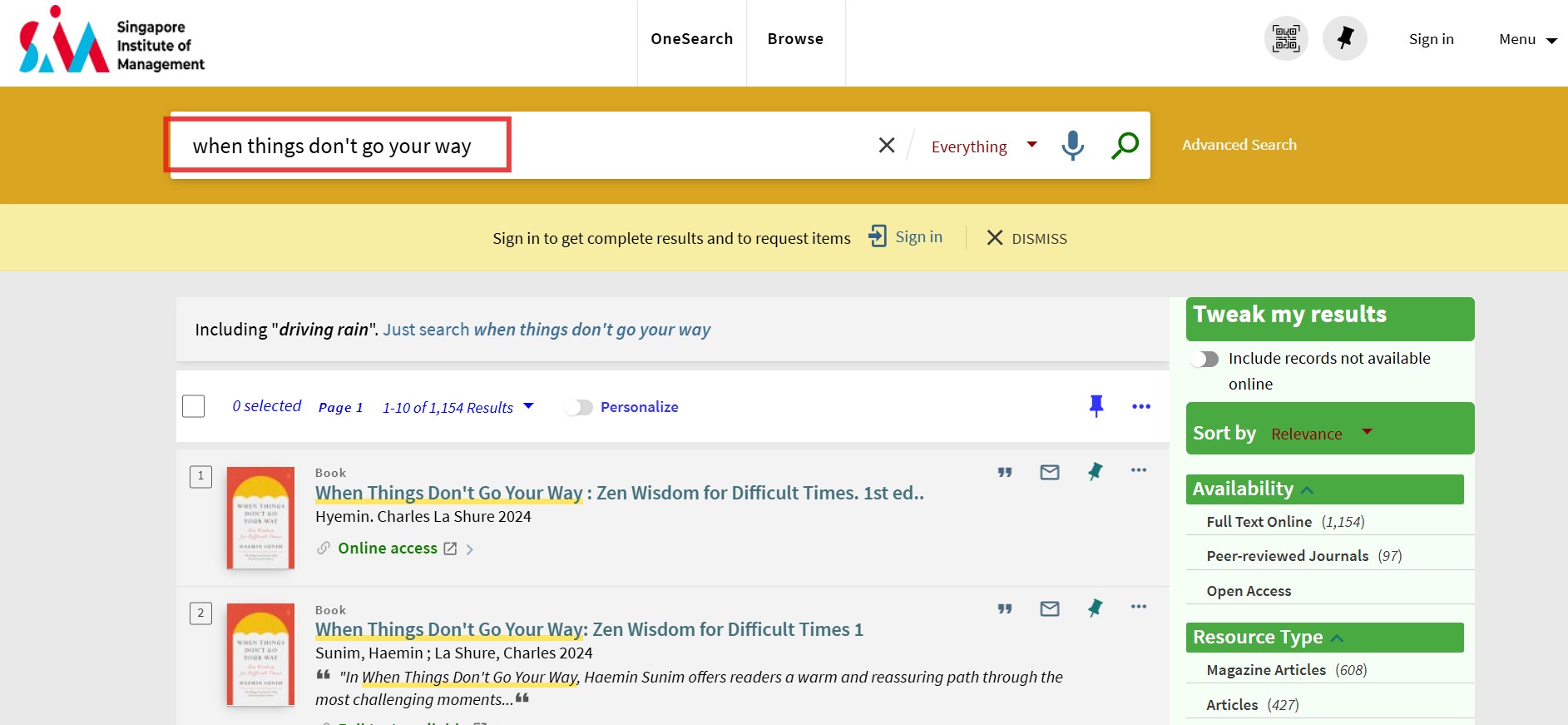Image resolution: width=1568 pixels, height=725 pixels.
Task: Open the Sort by Relevance dropdown
Action: click(1322, 434)
